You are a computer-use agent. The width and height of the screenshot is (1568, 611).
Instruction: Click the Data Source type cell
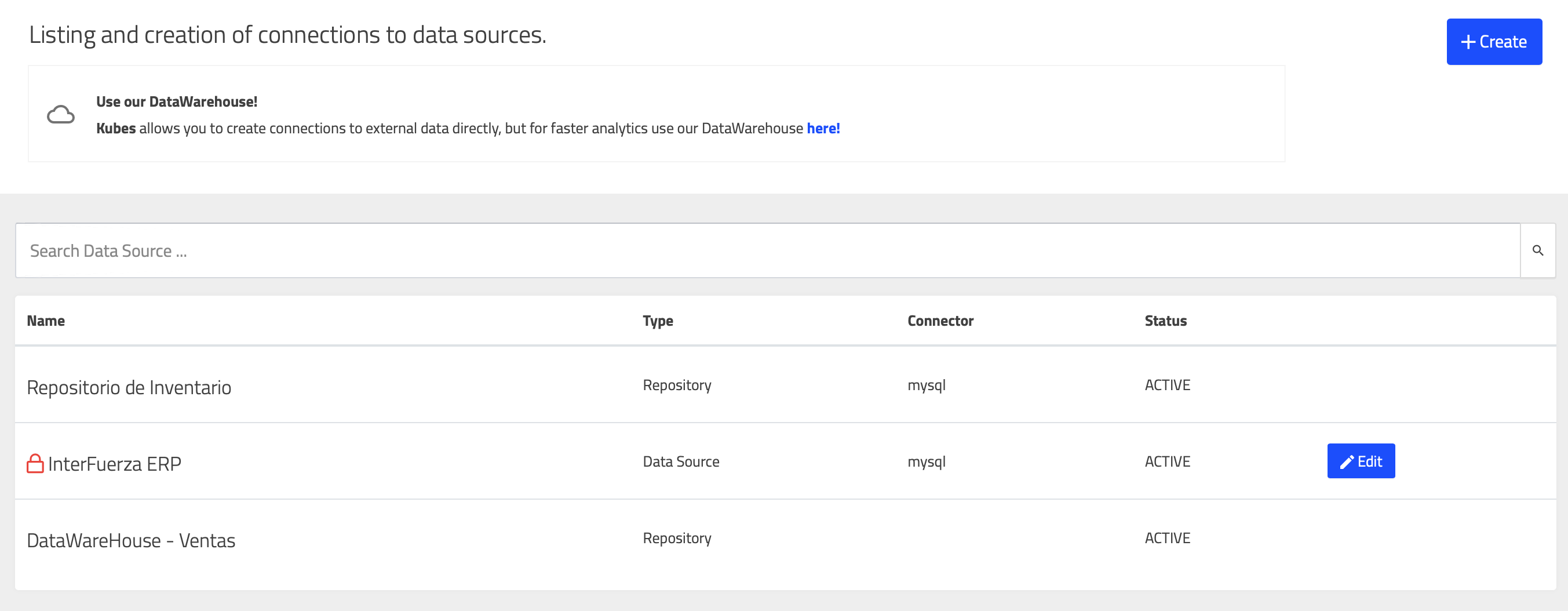pos(680,462)
